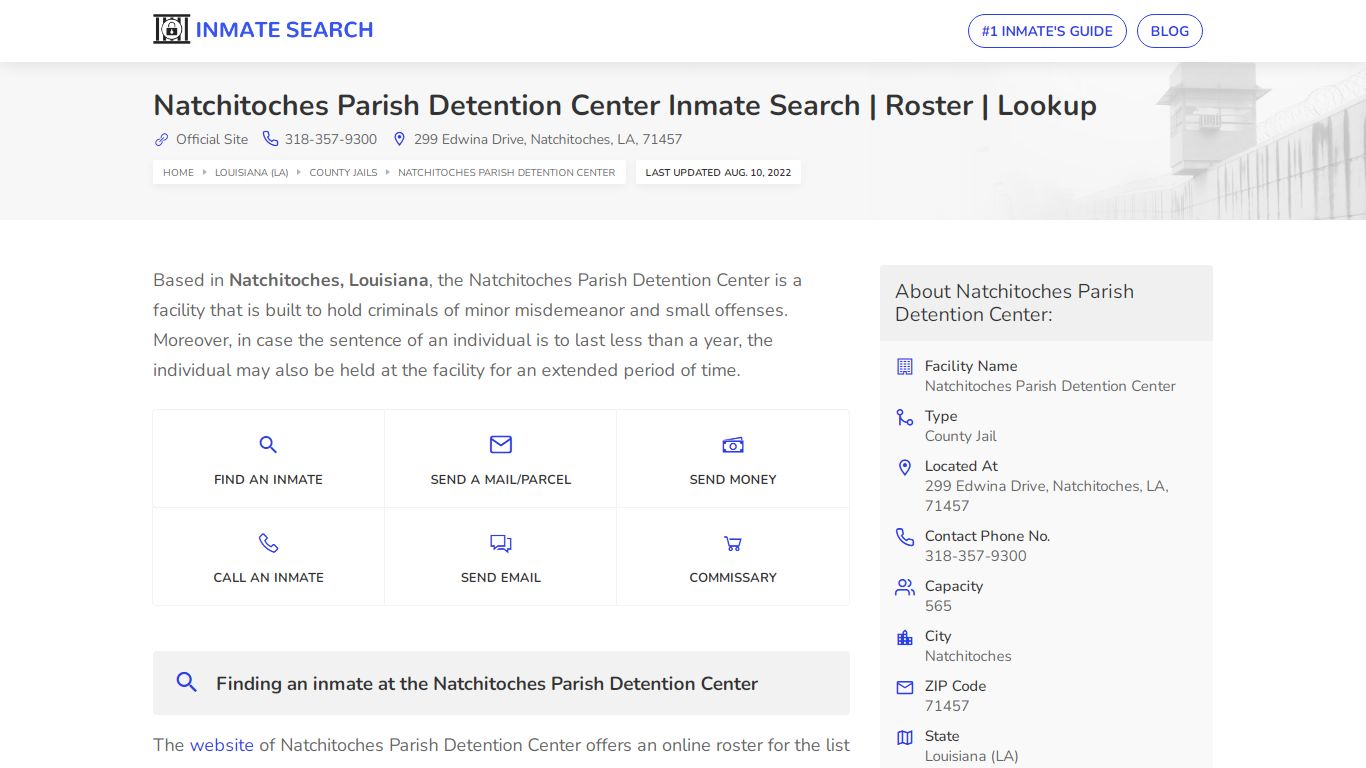Select the city value Natchitoches in sidebar
1366x768 pixels.
pos(968,656)
